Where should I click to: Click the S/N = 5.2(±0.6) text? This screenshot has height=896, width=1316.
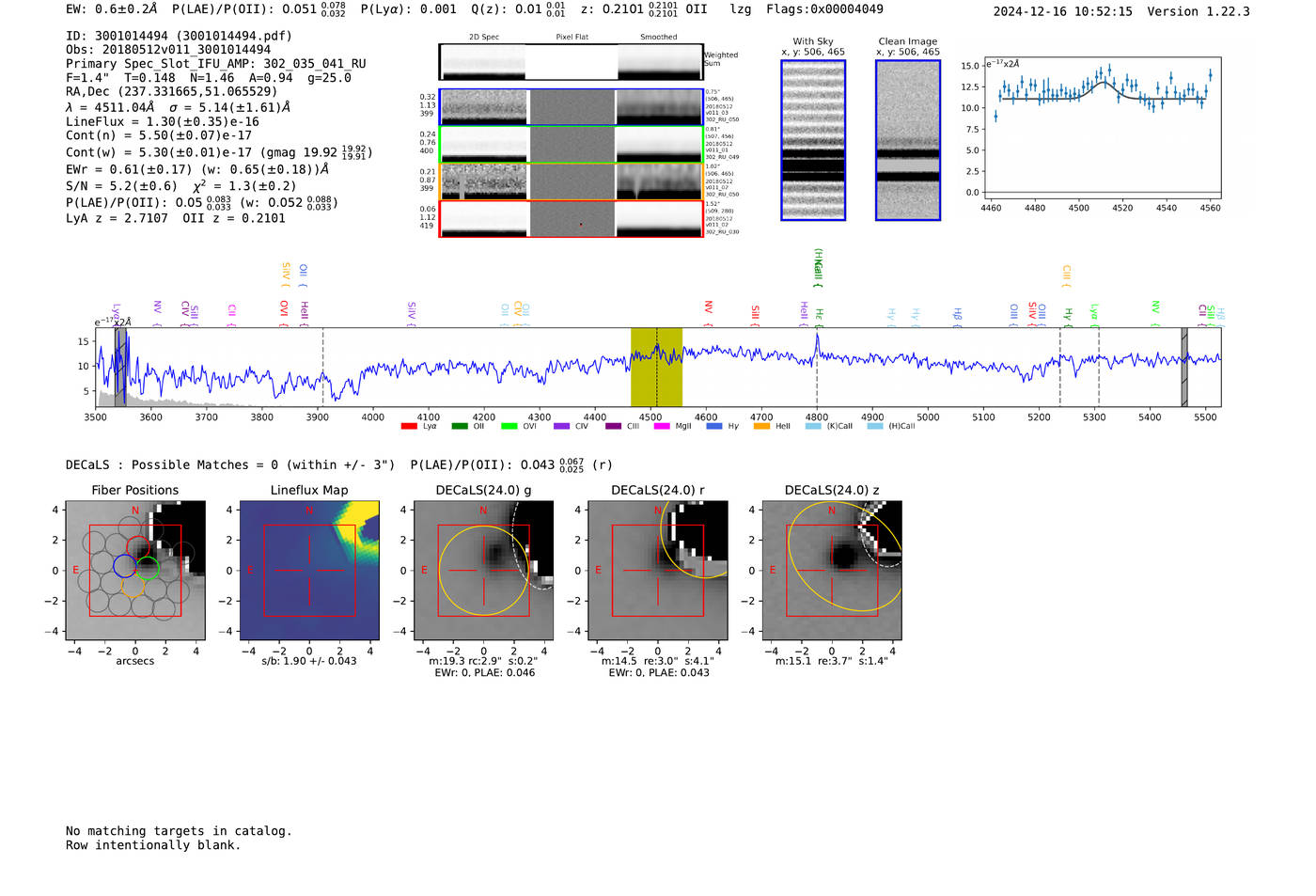[x=121, y=186]
